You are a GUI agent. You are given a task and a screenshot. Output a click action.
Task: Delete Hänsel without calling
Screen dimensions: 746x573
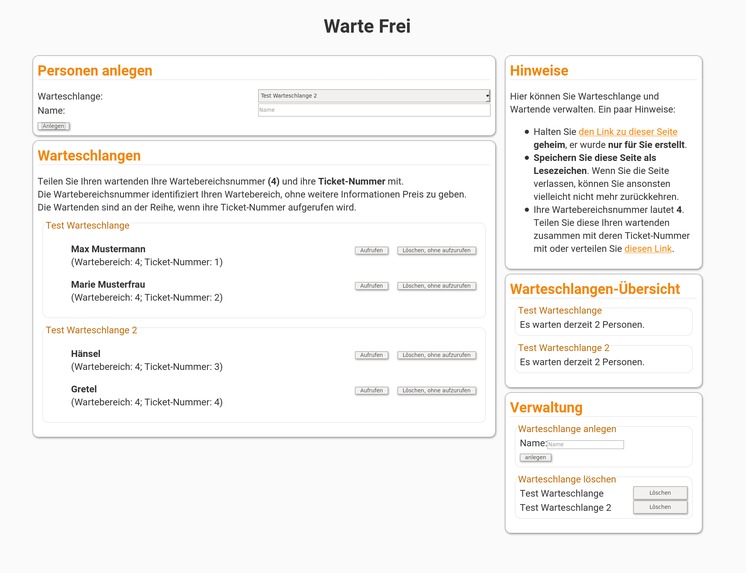tap(437, 355)
